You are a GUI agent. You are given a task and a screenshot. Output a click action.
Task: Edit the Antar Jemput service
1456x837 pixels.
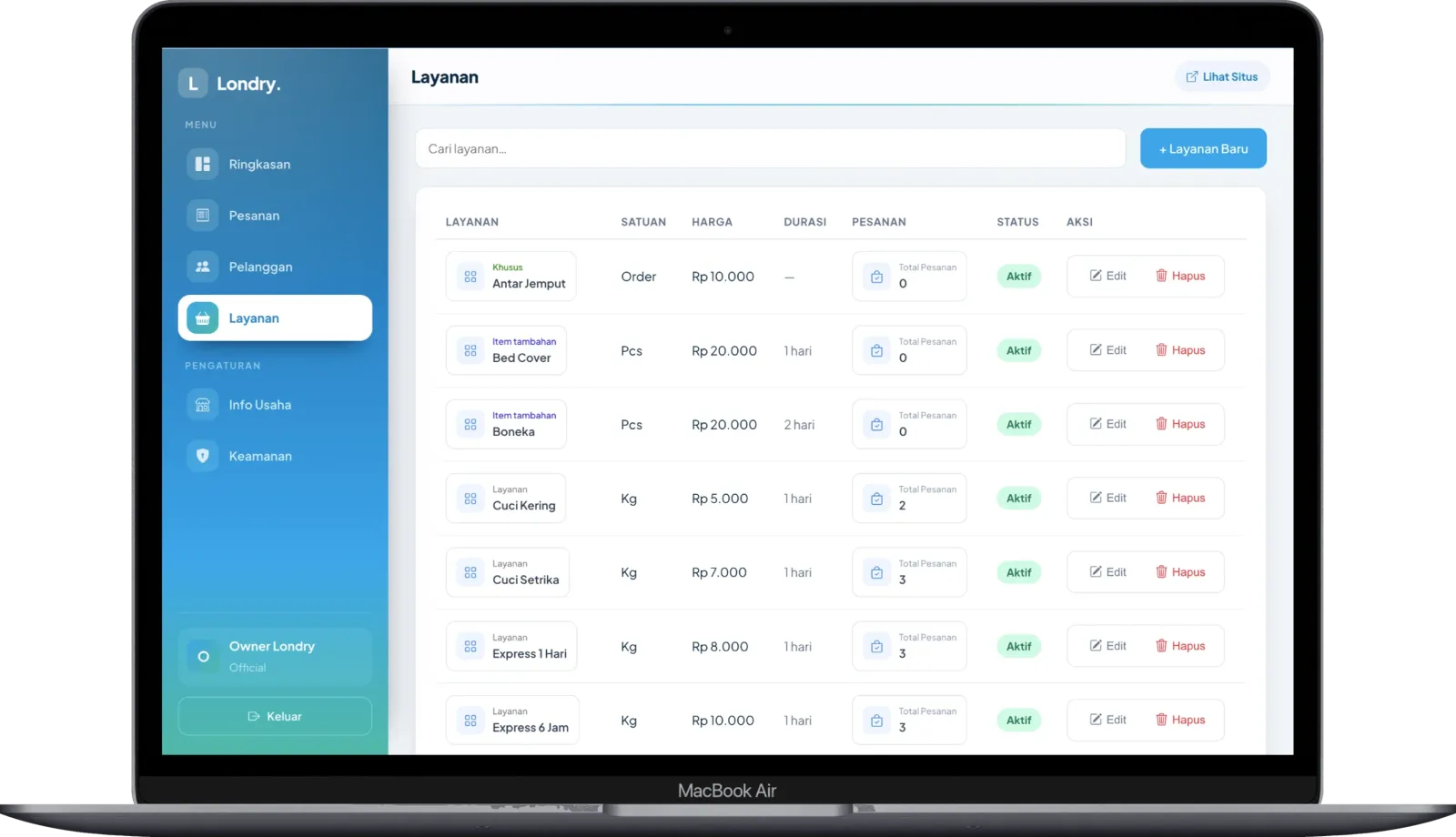click(x=1108, y=276)
